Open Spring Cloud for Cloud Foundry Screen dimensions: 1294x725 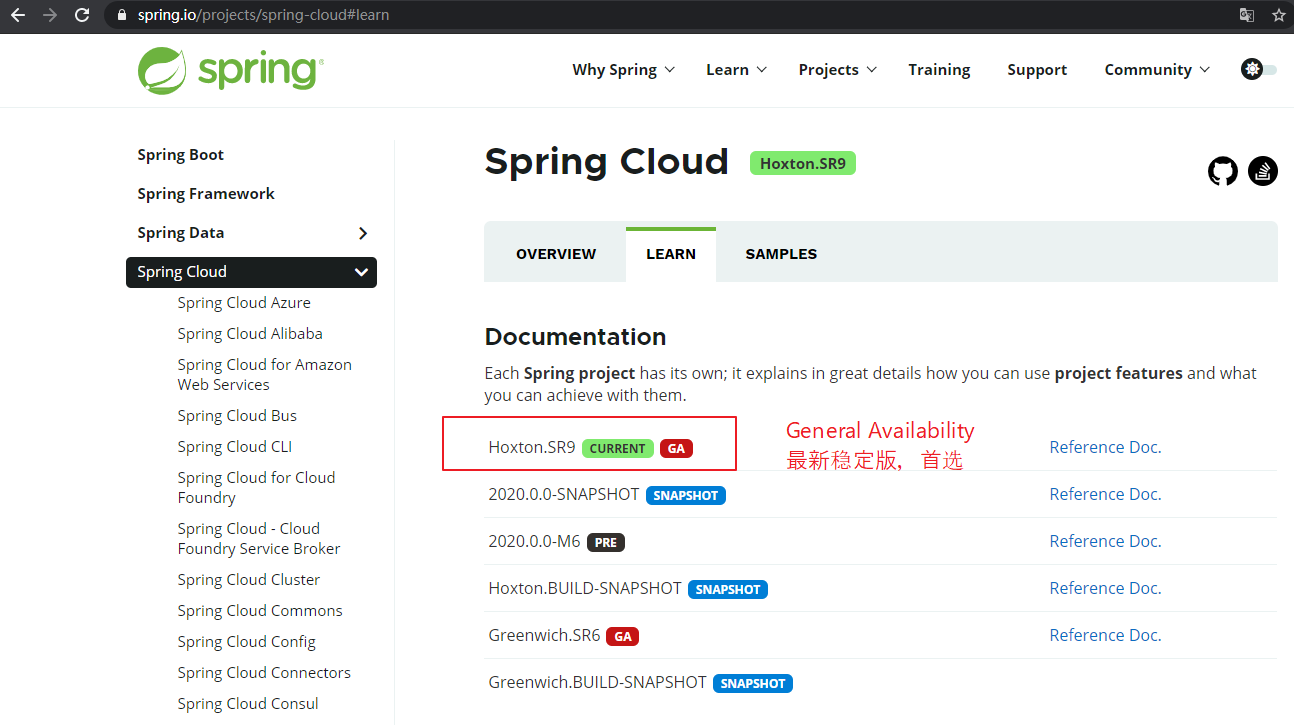(x=256, y=488)
